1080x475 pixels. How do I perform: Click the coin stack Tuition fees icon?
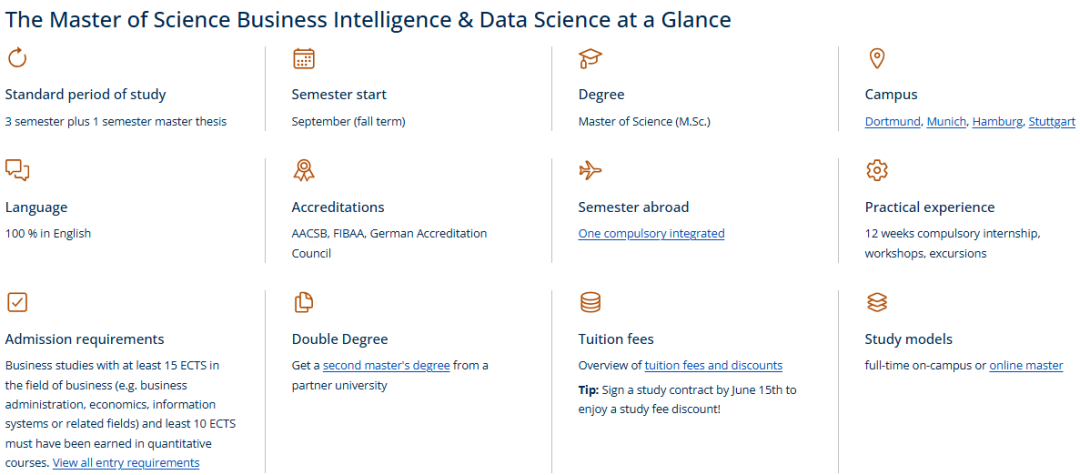pyautogui.click(x=590, y=302)
